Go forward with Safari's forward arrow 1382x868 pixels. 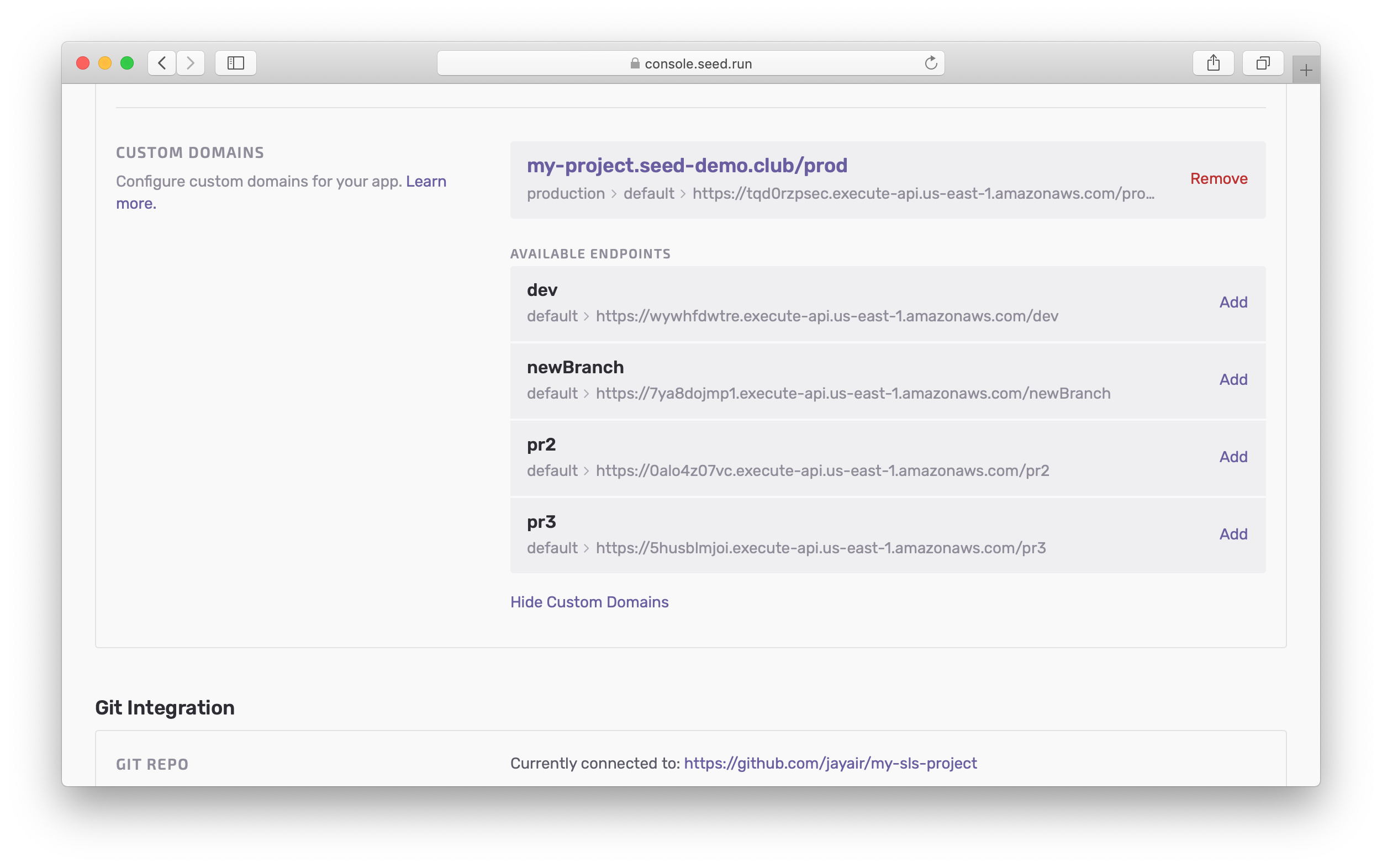191,63
